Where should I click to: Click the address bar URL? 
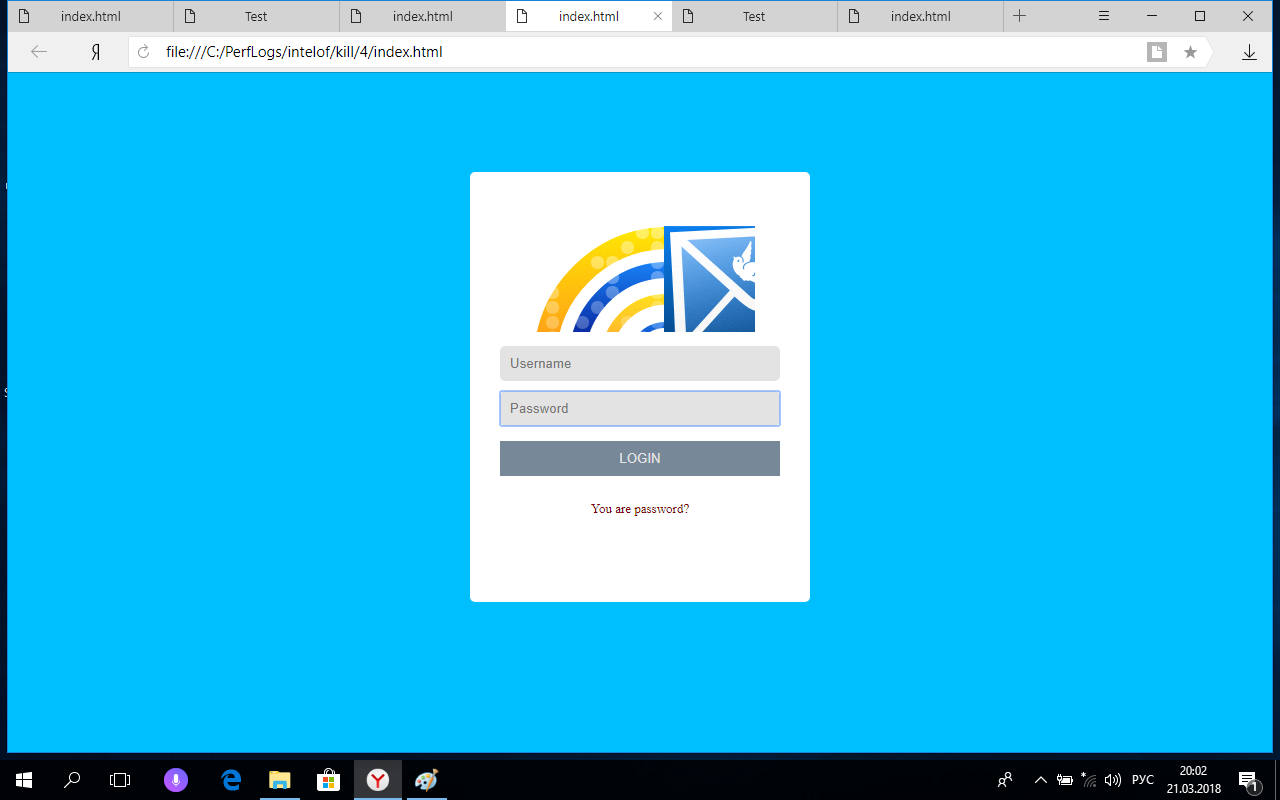[304, 52]
